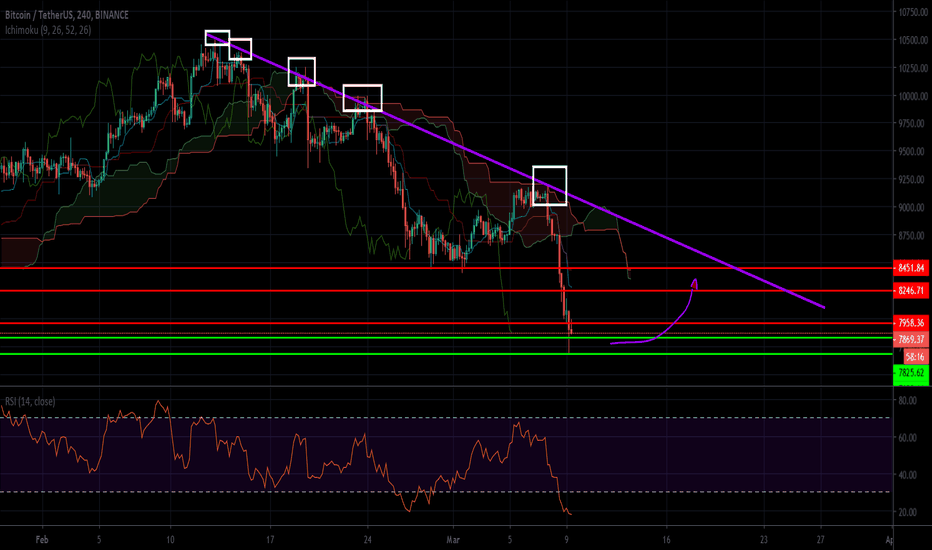
Task: Click the 7869.37 current price label
Action: point(911,340)
